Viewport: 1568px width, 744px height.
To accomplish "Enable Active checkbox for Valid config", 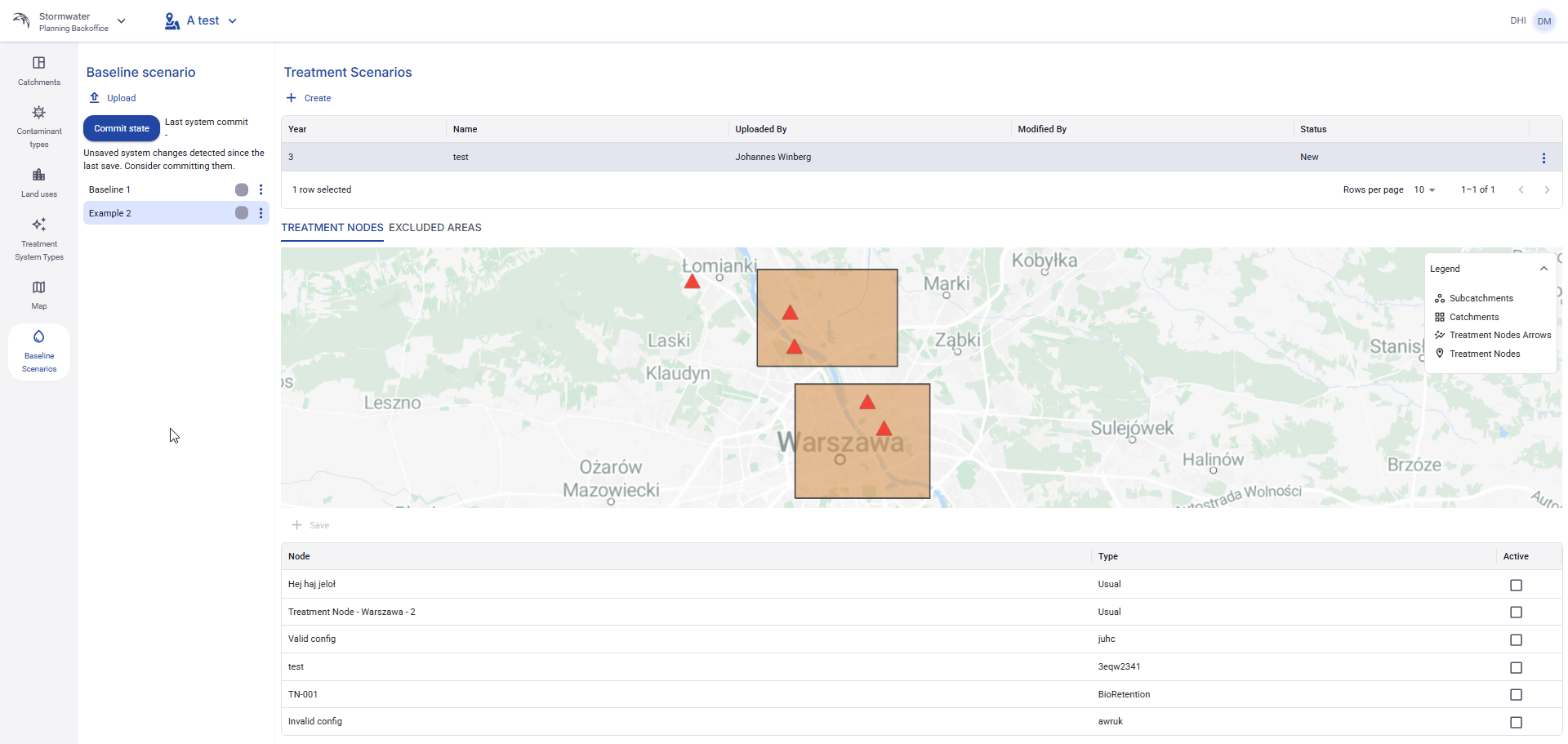I will point(1517,639).
